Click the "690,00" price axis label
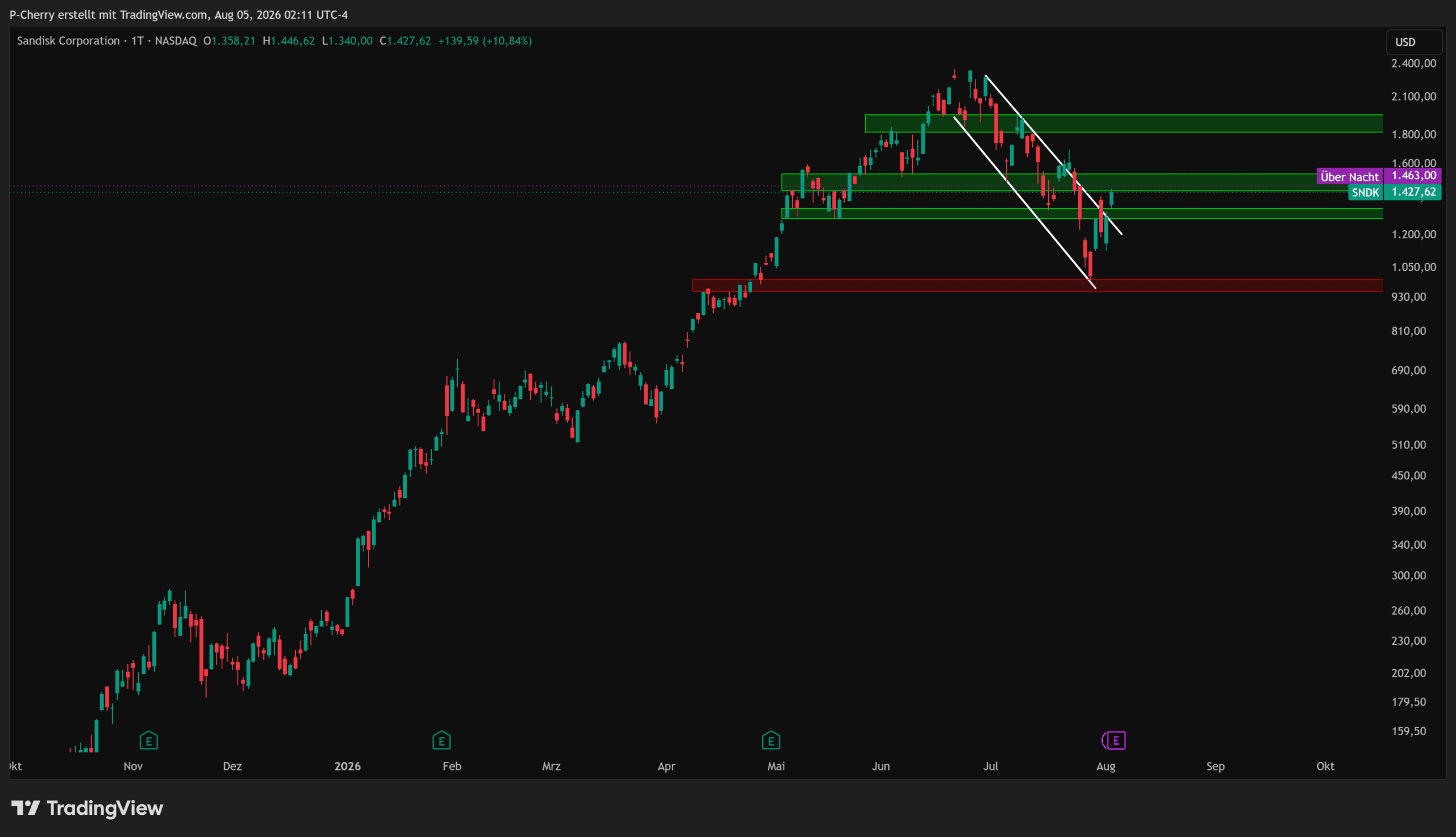The width and height of the screenshot is (1456, 837). (x=1408, y=370)
